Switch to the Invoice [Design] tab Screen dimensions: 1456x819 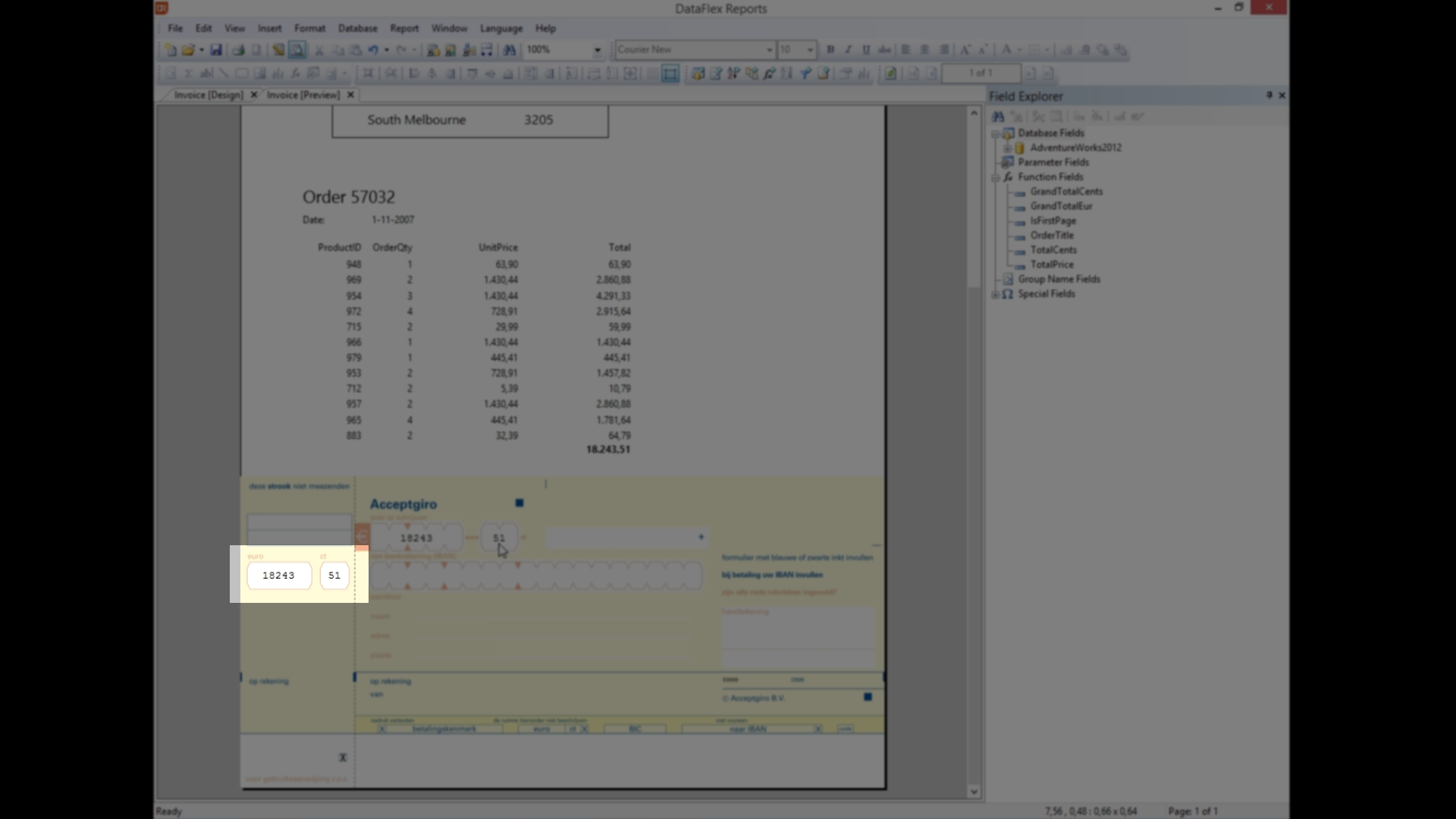pos(209,95)
